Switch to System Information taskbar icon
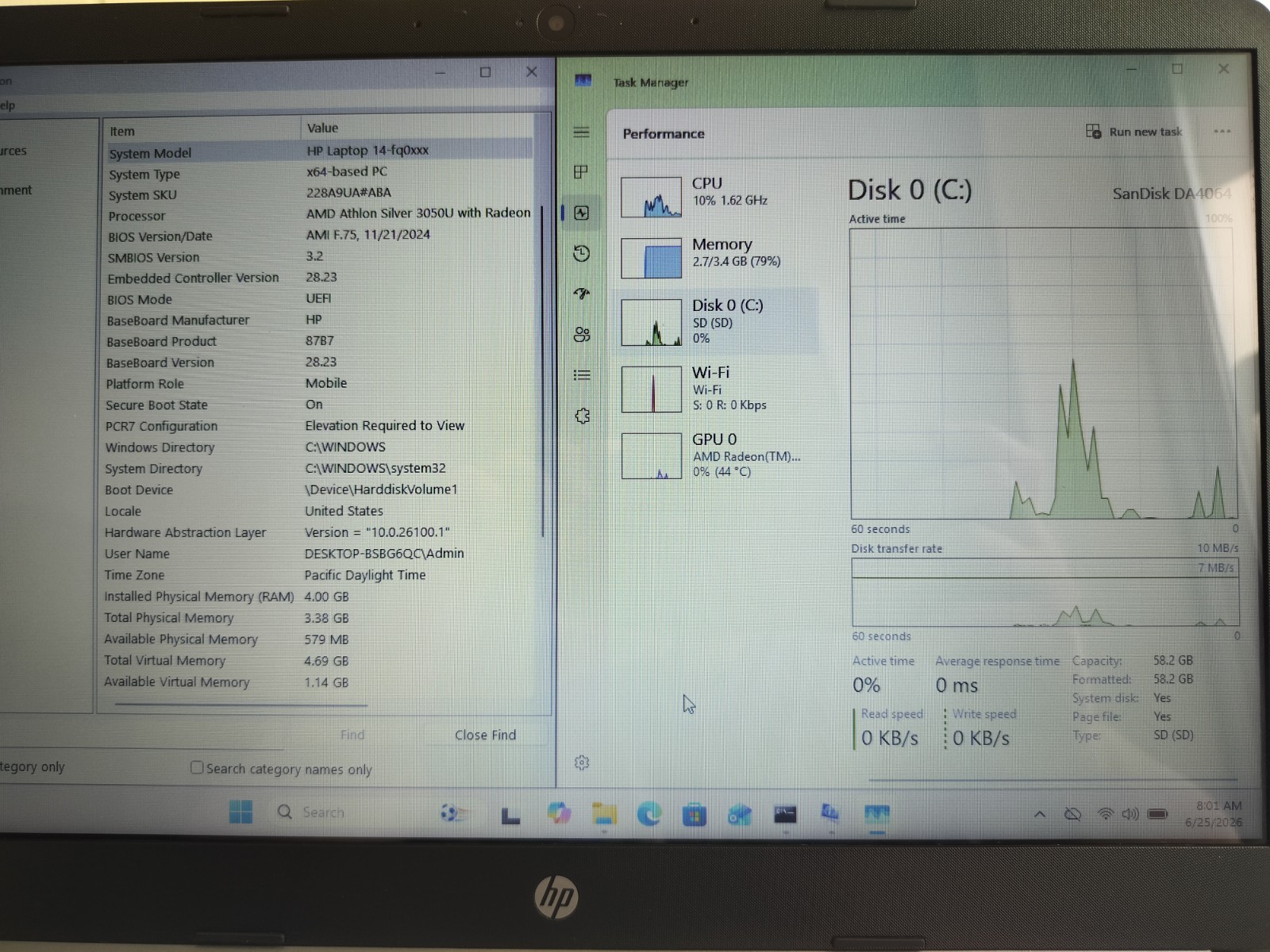 coord(830,813)
